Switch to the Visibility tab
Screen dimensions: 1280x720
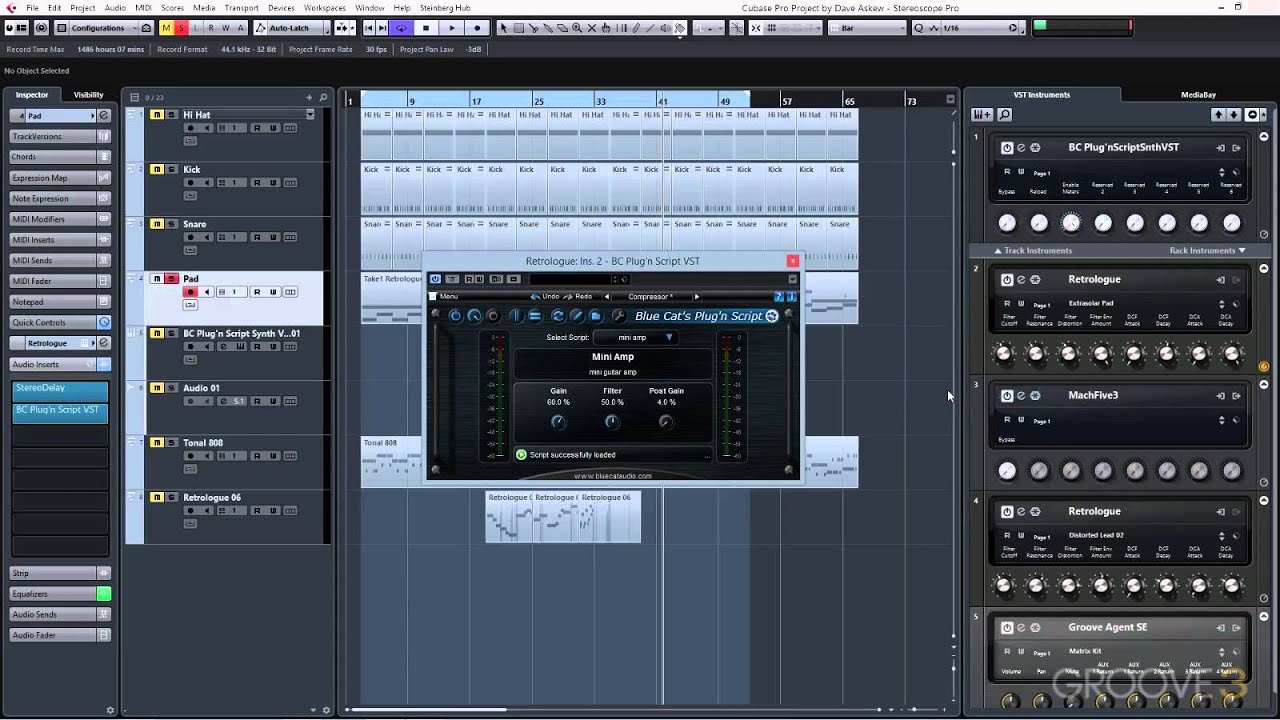(x=88, y=95)
